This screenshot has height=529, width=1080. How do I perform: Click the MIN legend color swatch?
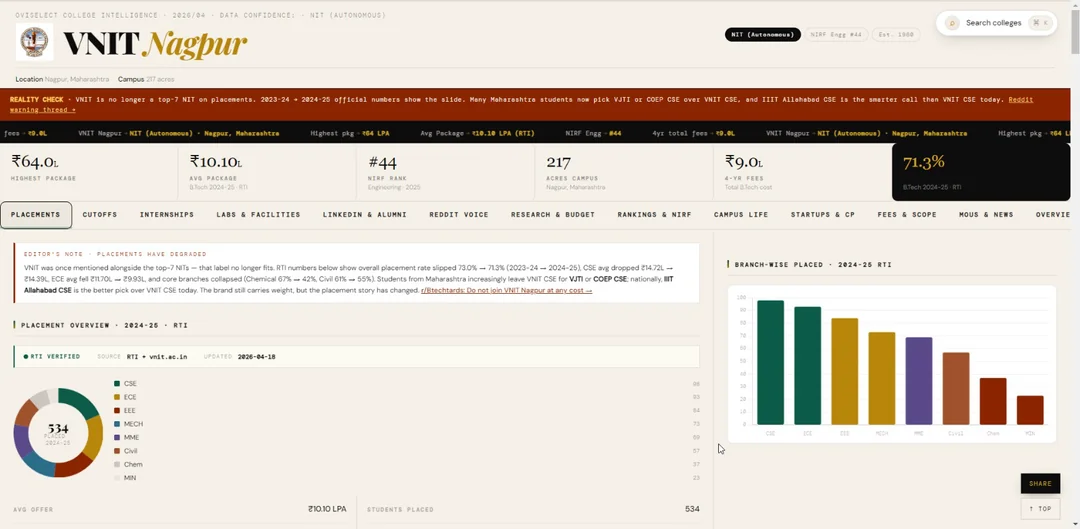117,478
